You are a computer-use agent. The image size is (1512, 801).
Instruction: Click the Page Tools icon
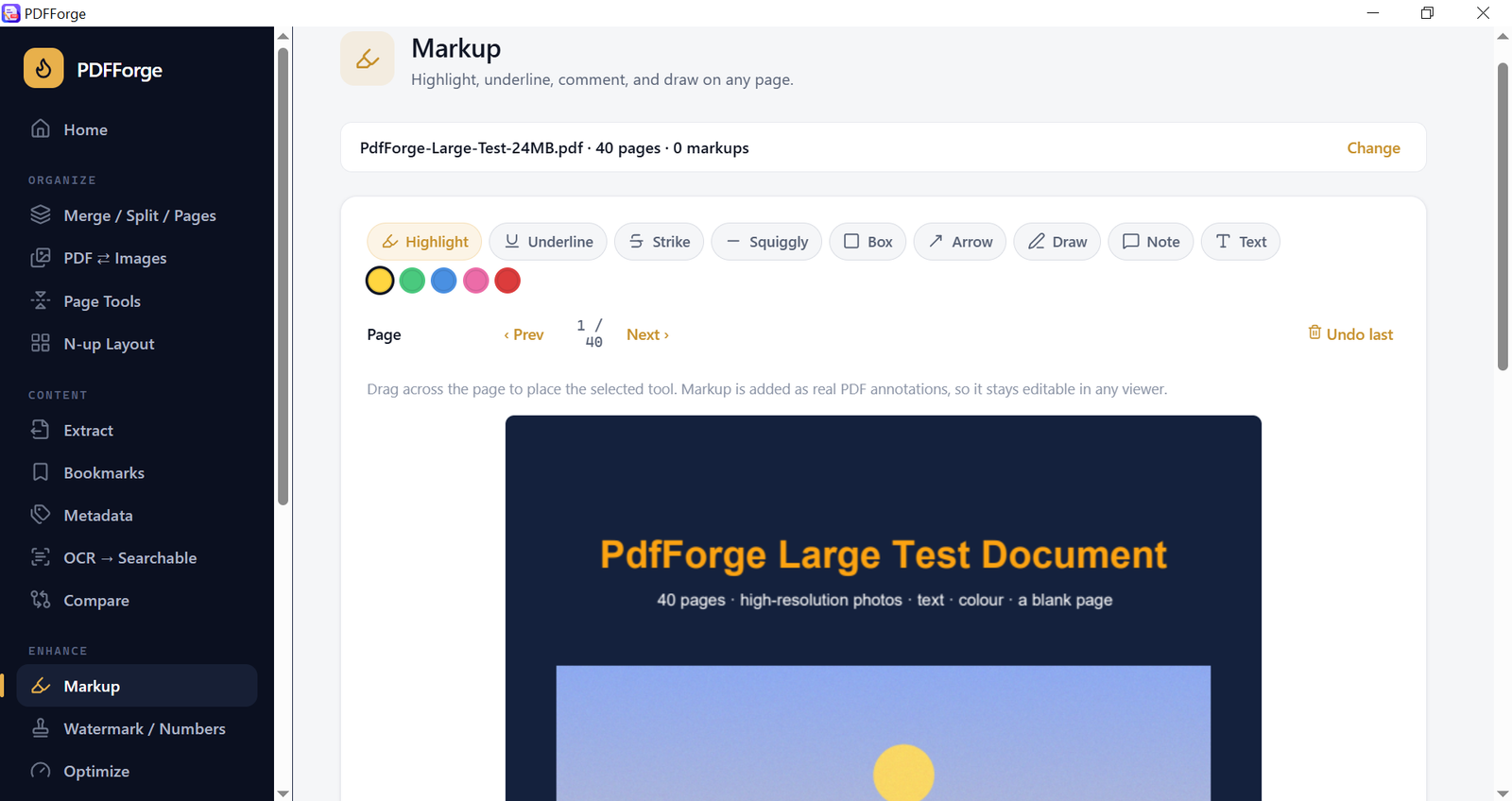tap(41, 300)
